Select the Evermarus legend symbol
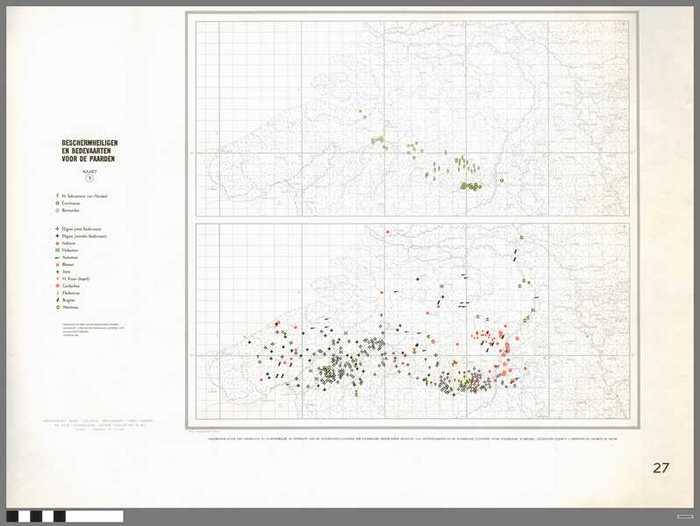 point(58,204)
